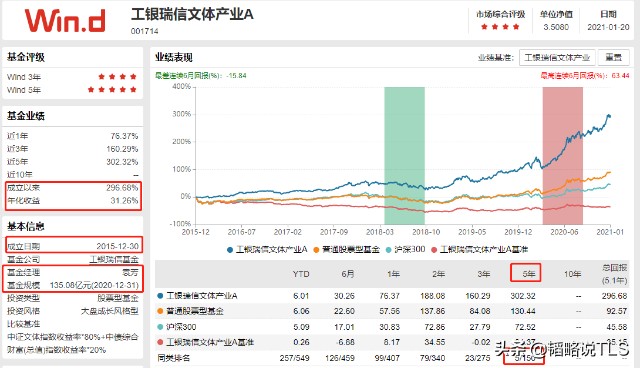Open the 业绩基准 benchmark dropdown

pyautogui.click(x=557, y=58)
